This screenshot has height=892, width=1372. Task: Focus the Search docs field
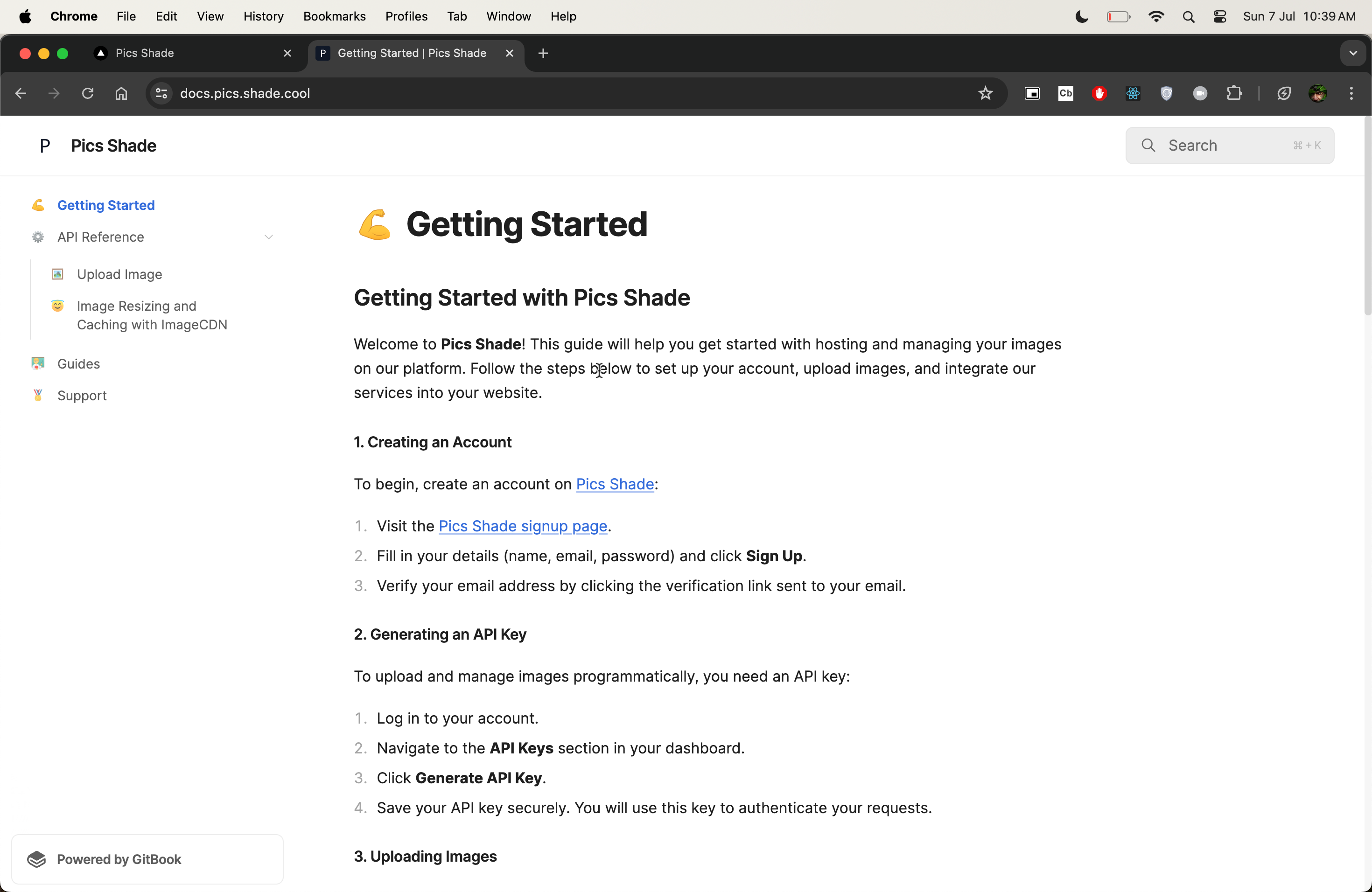pos(1230,146)
